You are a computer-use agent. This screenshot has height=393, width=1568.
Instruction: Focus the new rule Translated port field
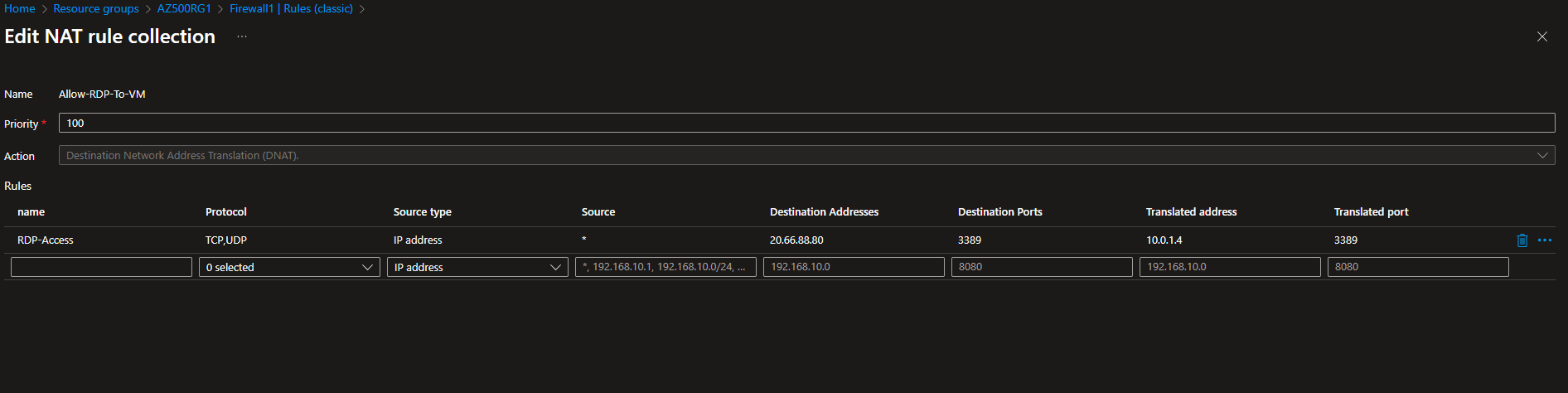1418,267
